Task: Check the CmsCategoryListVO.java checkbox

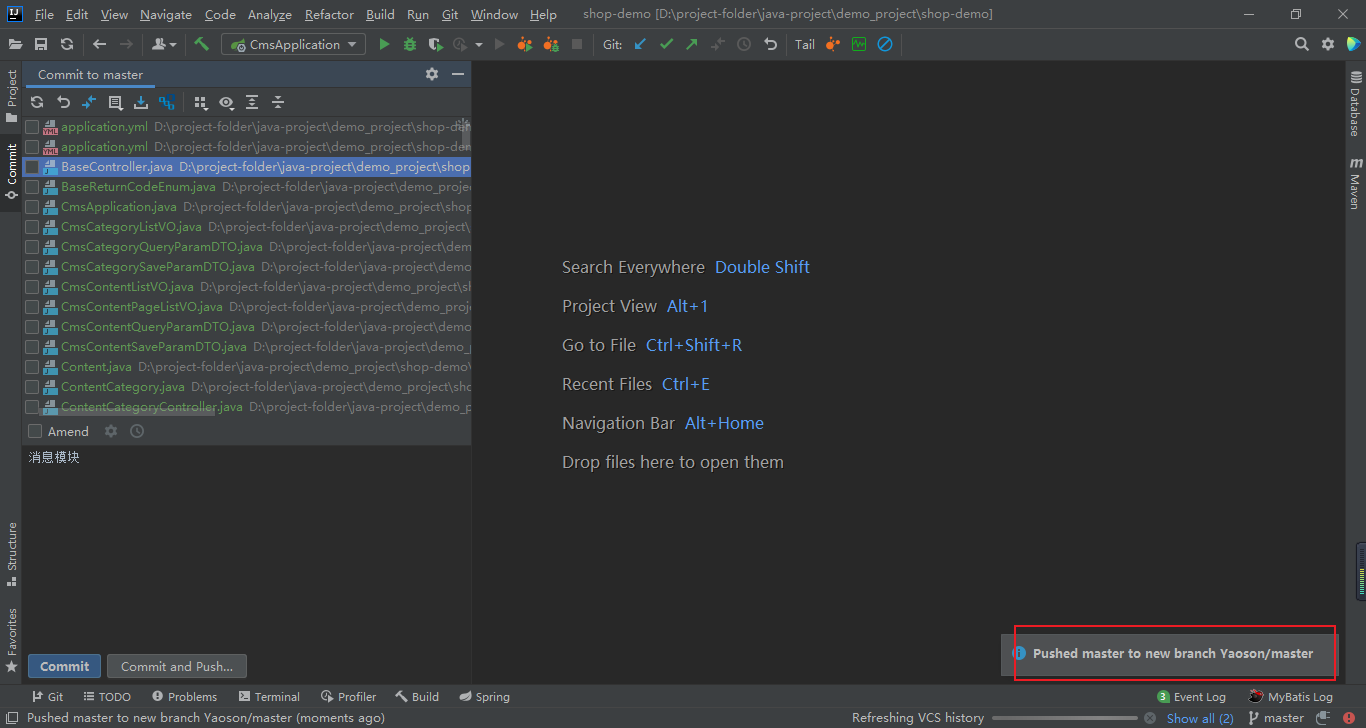Action: pos(32,227)
